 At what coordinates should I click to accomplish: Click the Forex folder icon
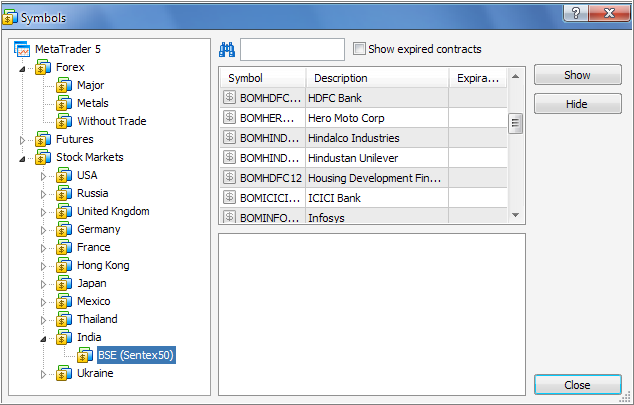(43, 67)
